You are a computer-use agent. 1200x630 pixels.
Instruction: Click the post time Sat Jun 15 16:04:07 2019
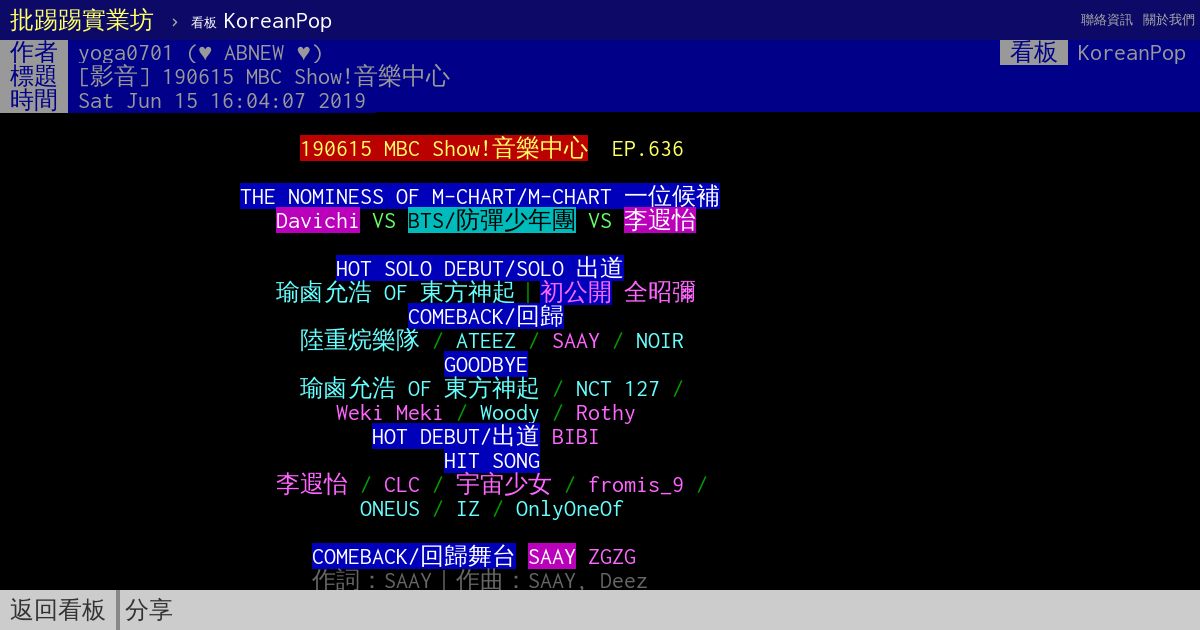click(222, 101)
